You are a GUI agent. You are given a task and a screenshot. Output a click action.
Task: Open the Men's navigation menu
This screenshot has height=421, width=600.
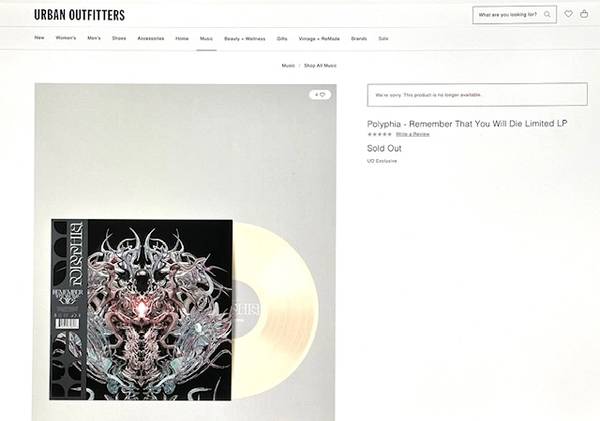[x=94, y=38]
